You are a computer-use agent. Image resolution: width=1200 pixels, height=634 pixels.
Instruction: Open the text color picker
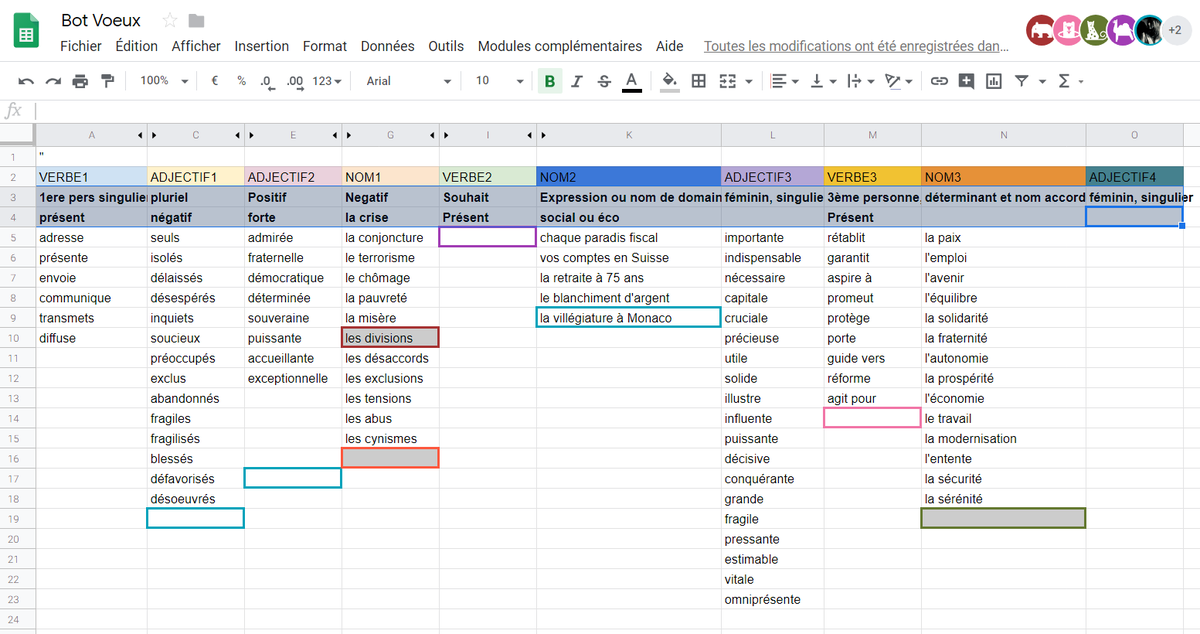(x=631, y=81)
